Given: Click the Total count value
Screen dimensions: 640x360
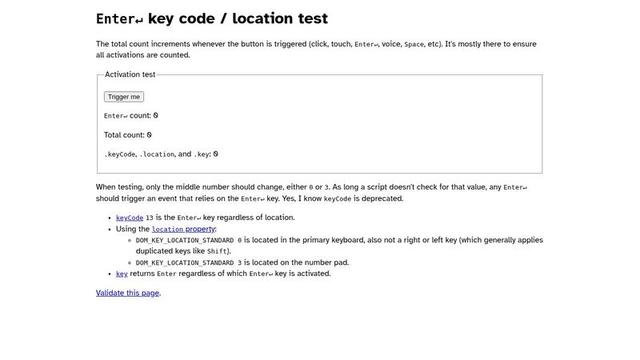Looking at the screenshot, I should (x=149, y=135).
